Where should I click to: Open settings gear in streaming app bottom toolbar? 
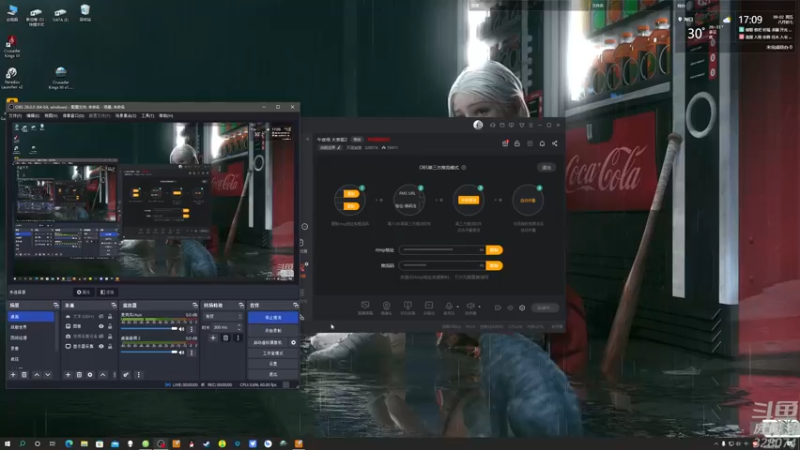point(522,308)
